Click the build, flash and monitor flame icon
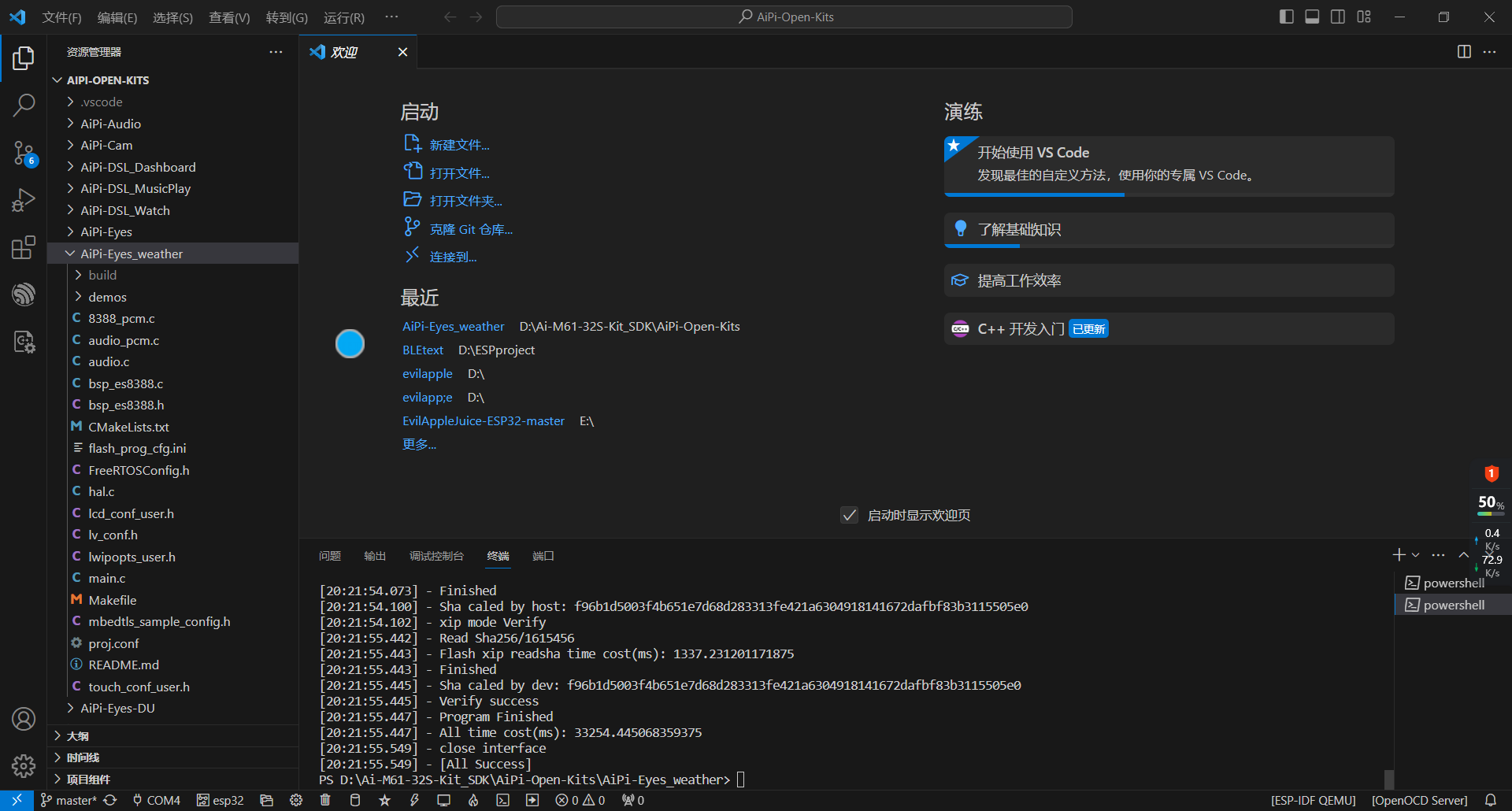Image resolution: width=1512 pixels, height=811 pixels. coord(473,800)
